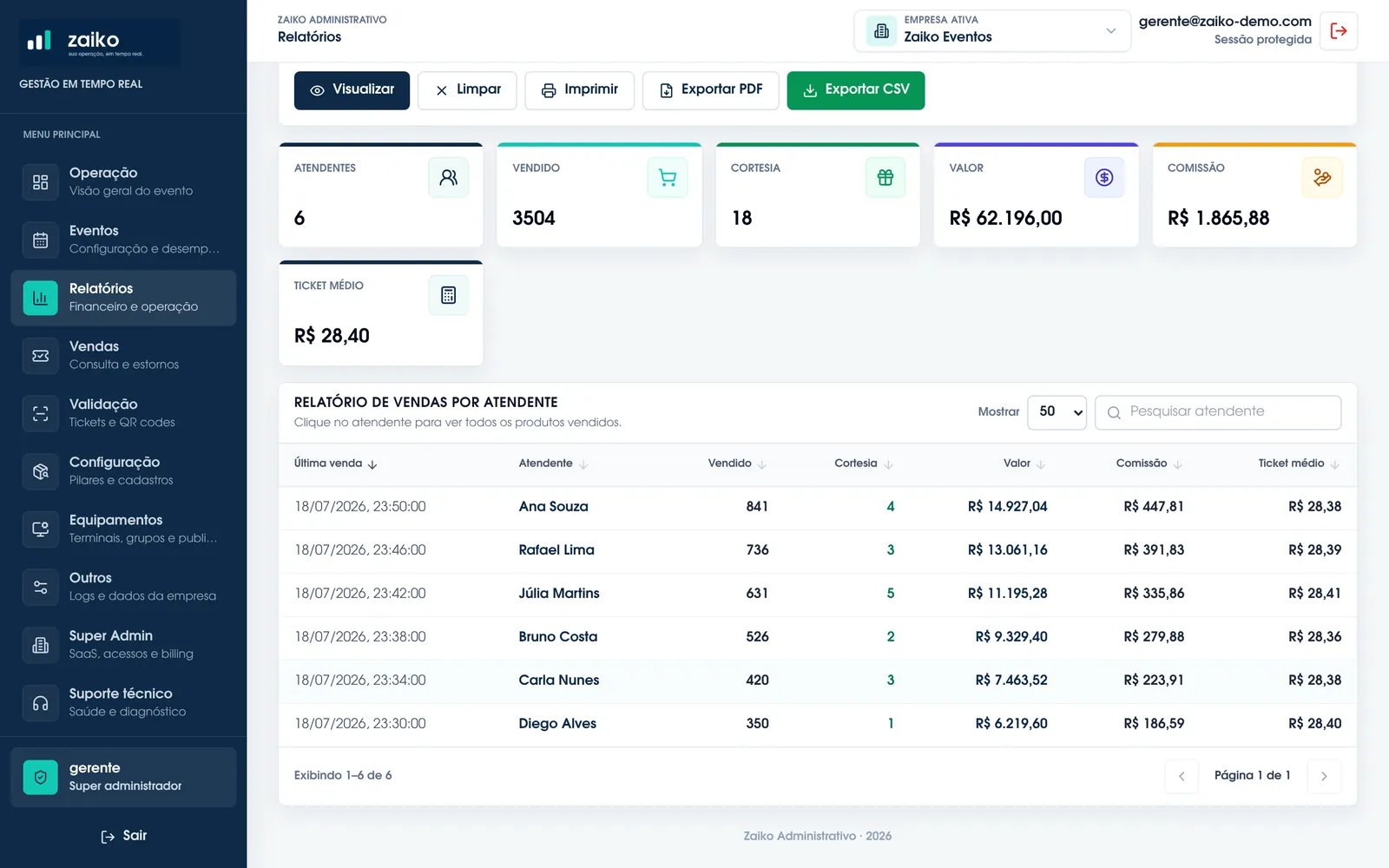The height and width of the screenshot is (868, 1389).
Task: Click the Valor card dollar coin icon
Action: [1104, 178]
